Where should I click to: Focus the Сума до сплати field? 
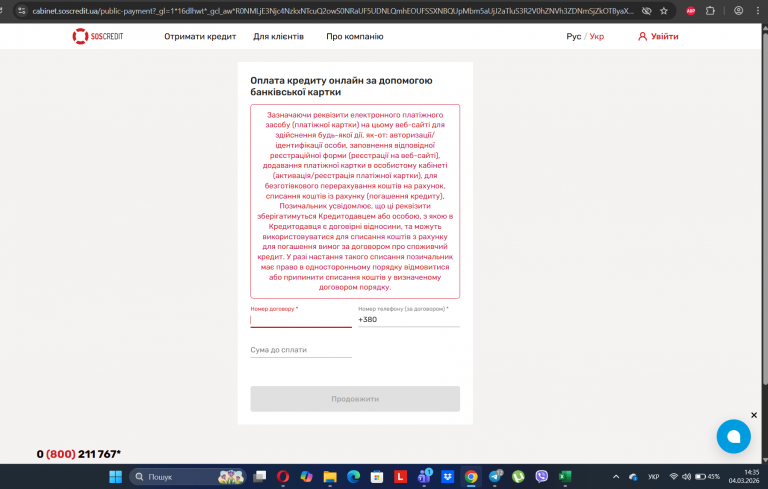click(301, 350)
